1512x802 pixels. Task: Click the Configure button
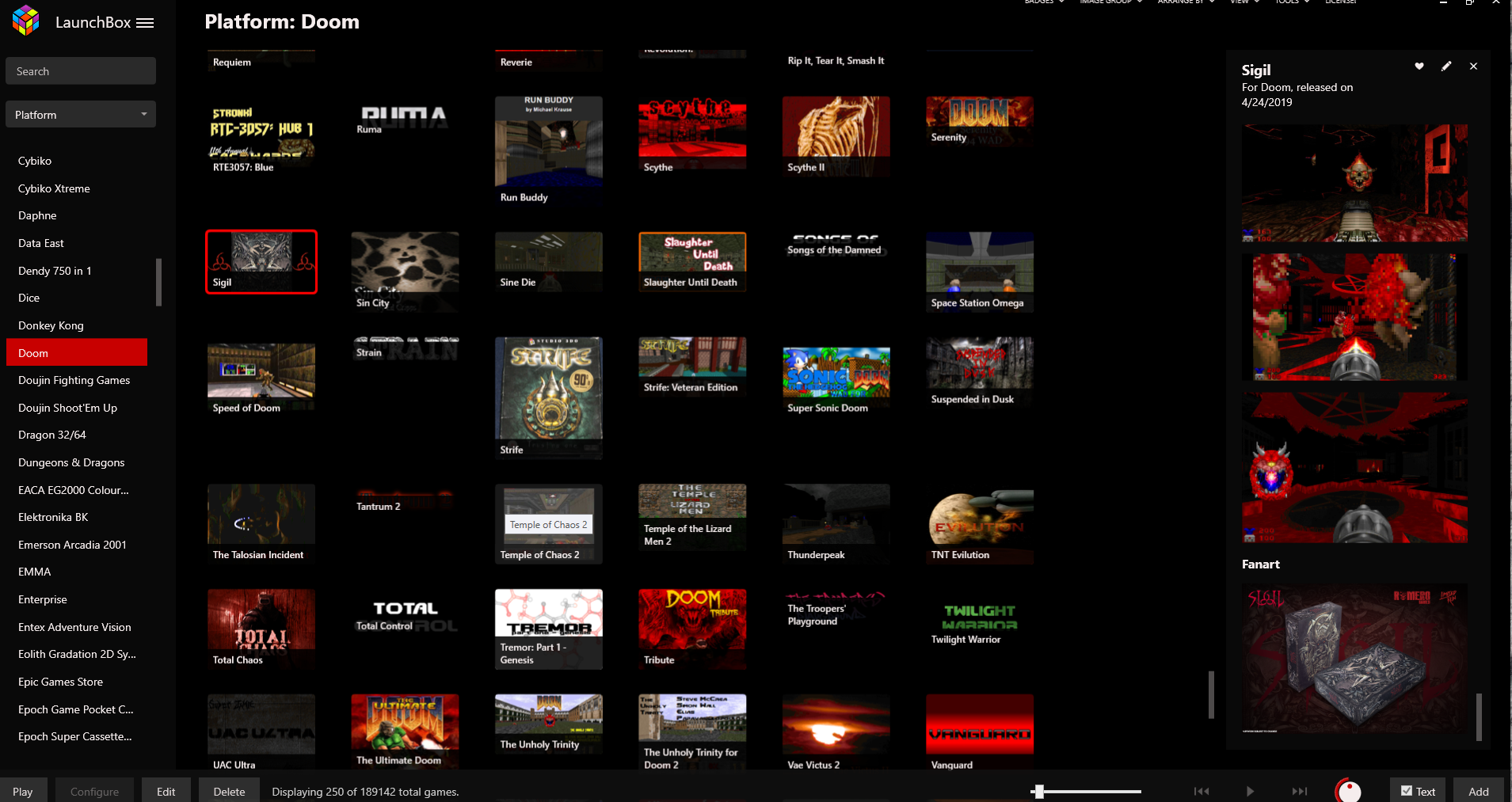(x=94, y=791)
